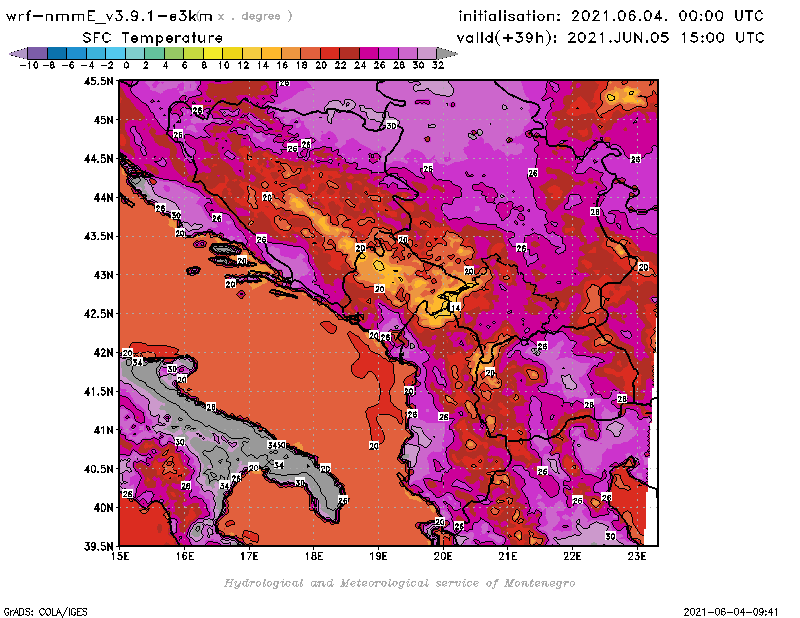The height and width of the screenshot is (618, 800).
Task: Click the yellow legend swatch between 8 and 10
Action: click(213, 53)
